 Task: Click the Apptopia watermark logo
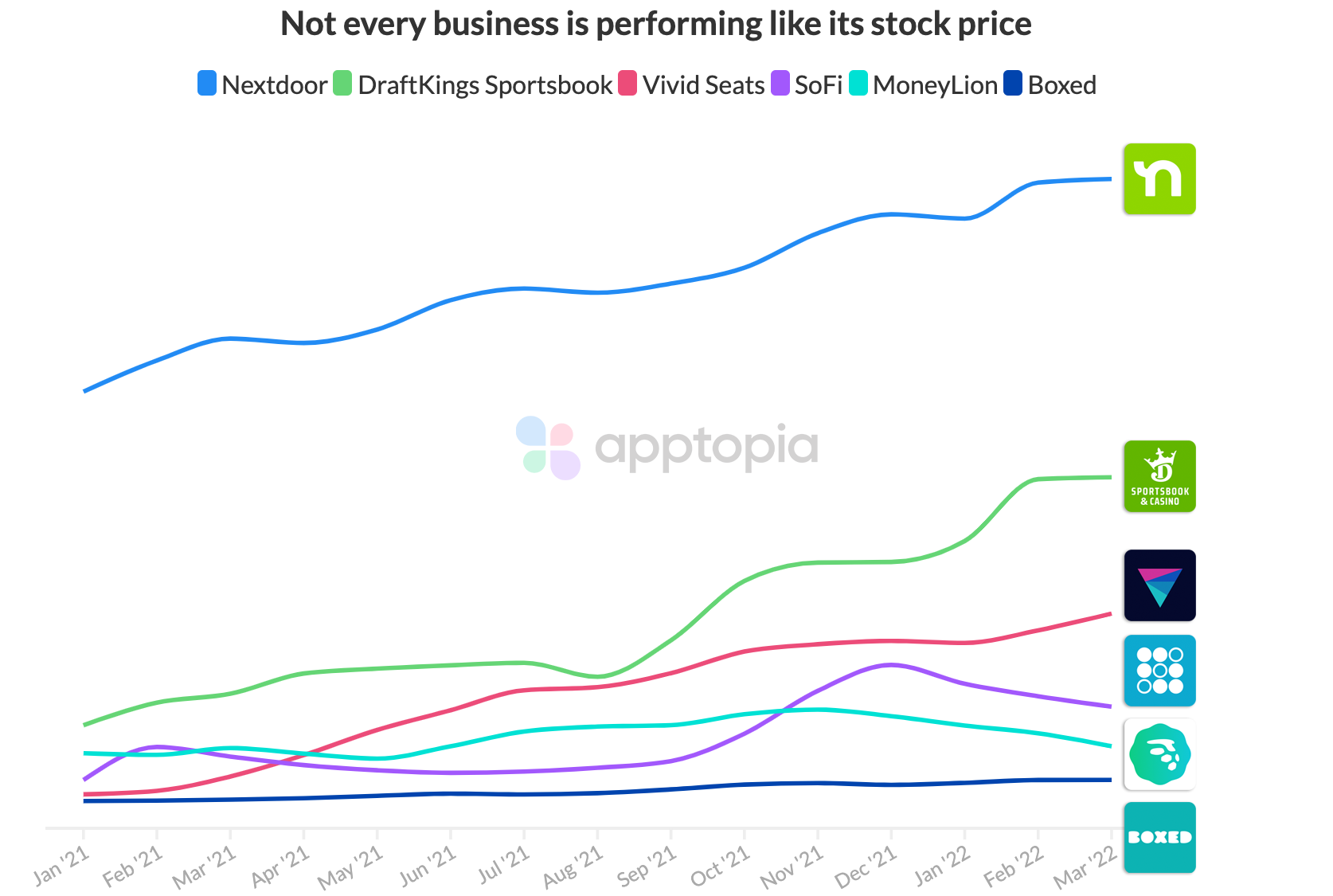(x=667, y=448)
